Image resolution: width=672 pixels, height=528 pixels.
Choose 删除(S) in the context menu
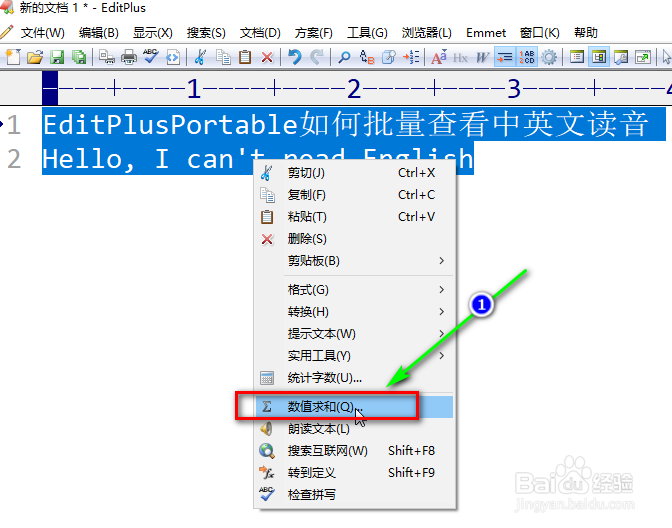tap(354, 239)
